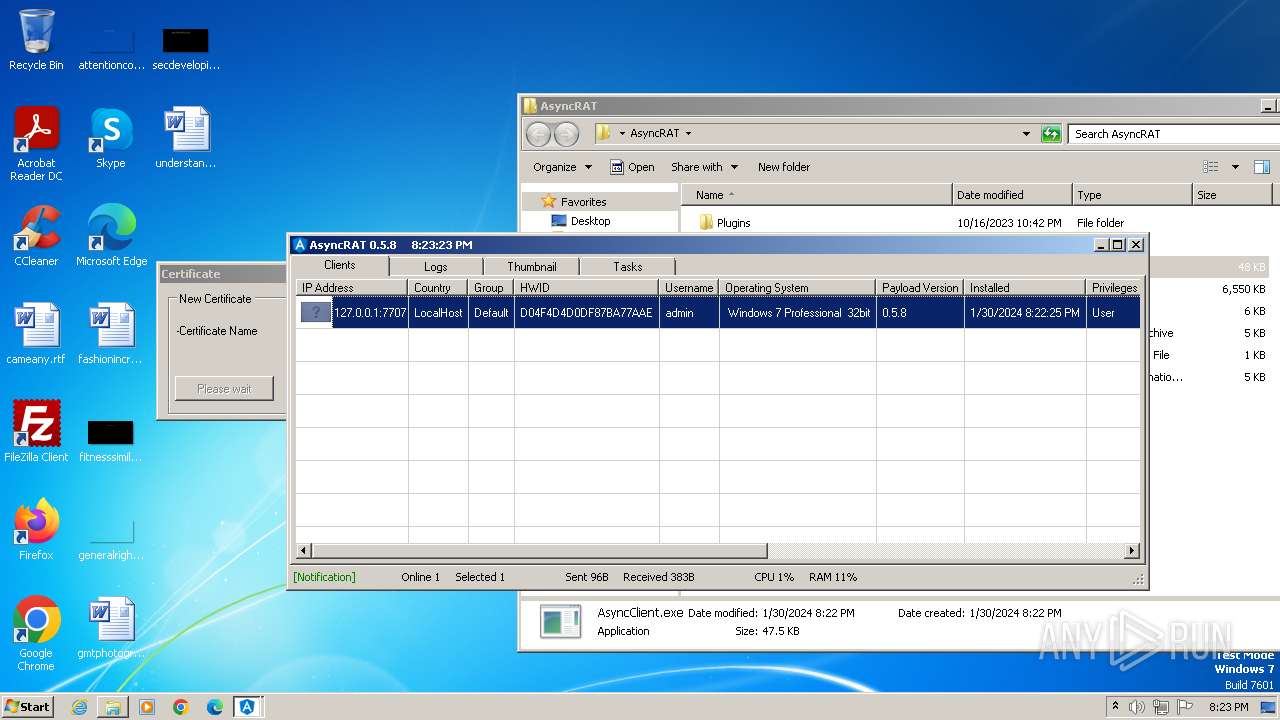Sort Explorer files by Date modified column
The width and height of the screenshot is (1280, 720).
coord(1012,195)
